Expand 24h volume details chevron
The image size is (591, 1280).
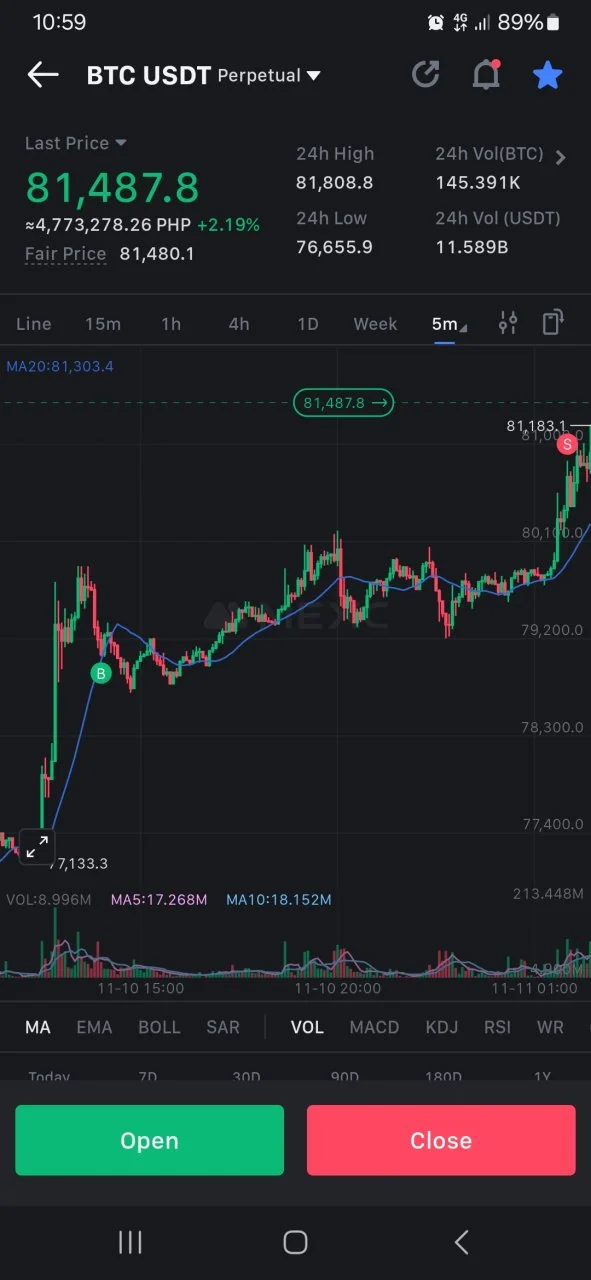point(560,157)
